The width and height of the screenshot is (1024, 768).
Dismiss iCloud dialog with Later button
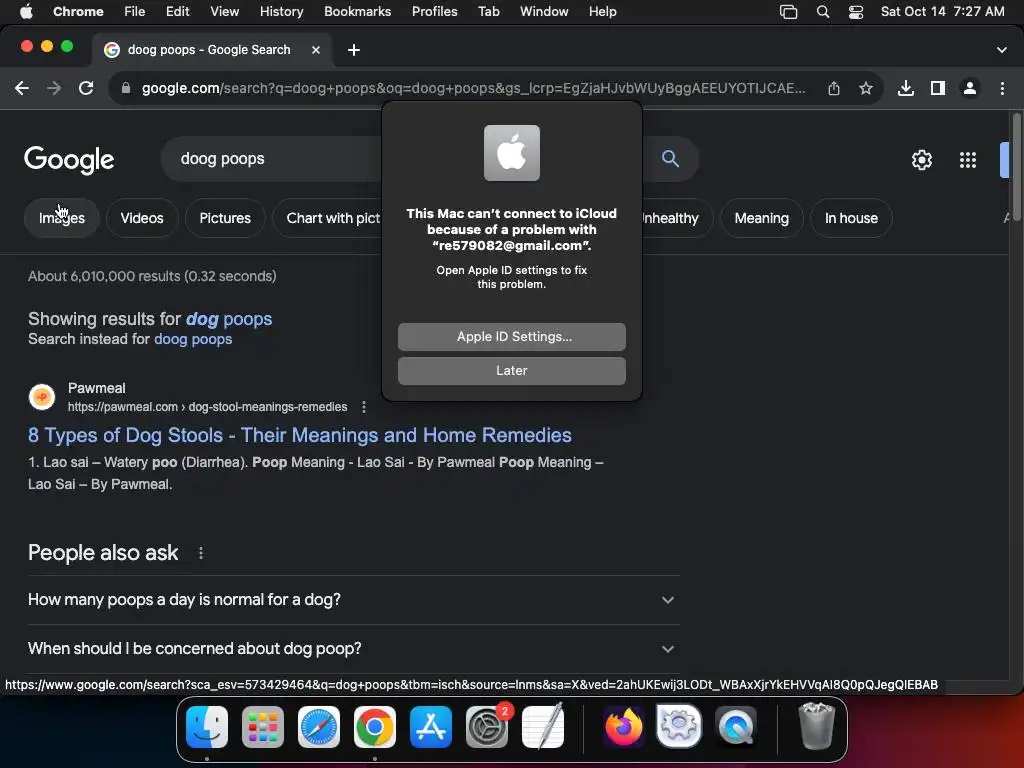(511, 371)
